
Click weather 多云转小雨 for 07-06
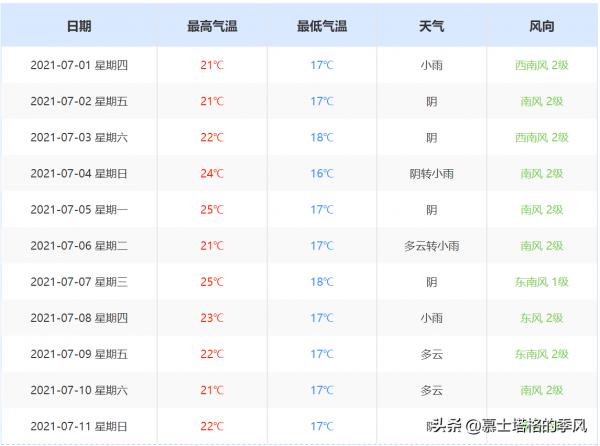point(432,246)
